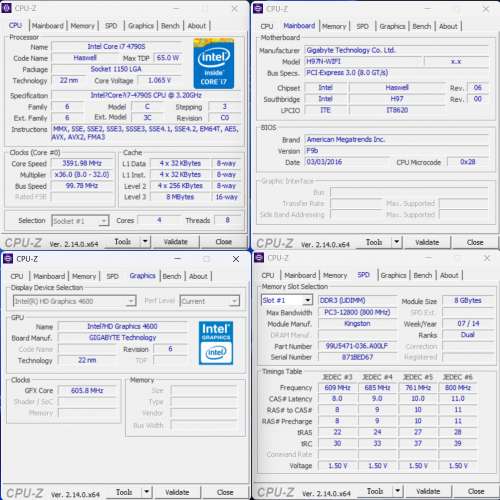The image size is (500, 500).
Task: Click the Part Number 99U5471-036.A00LF
Action: tap(357, 346)
